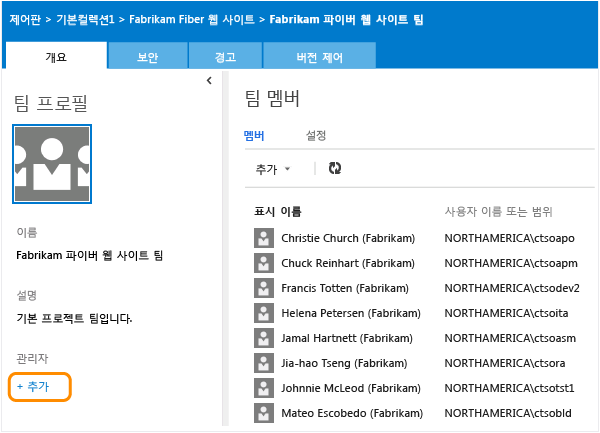
Task: Click NORTHAMERICA\ctsotst1 username
Action: click(509, 388)
